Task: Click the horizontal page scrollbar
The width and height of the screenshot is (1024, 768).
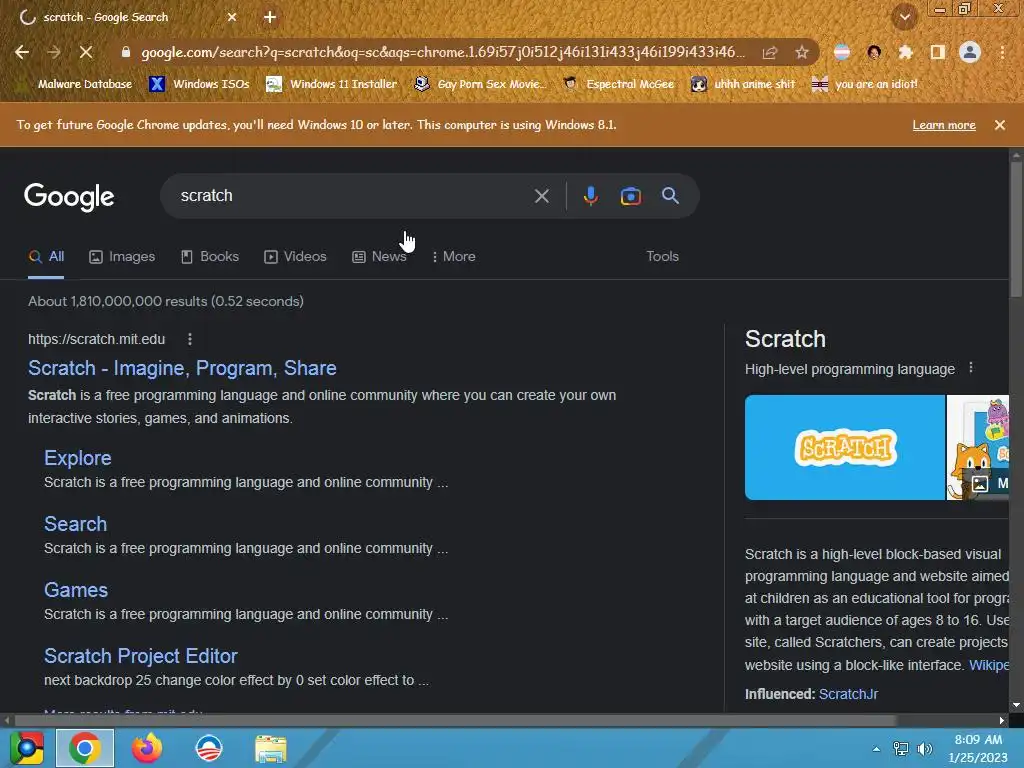Action: point(455,720)
